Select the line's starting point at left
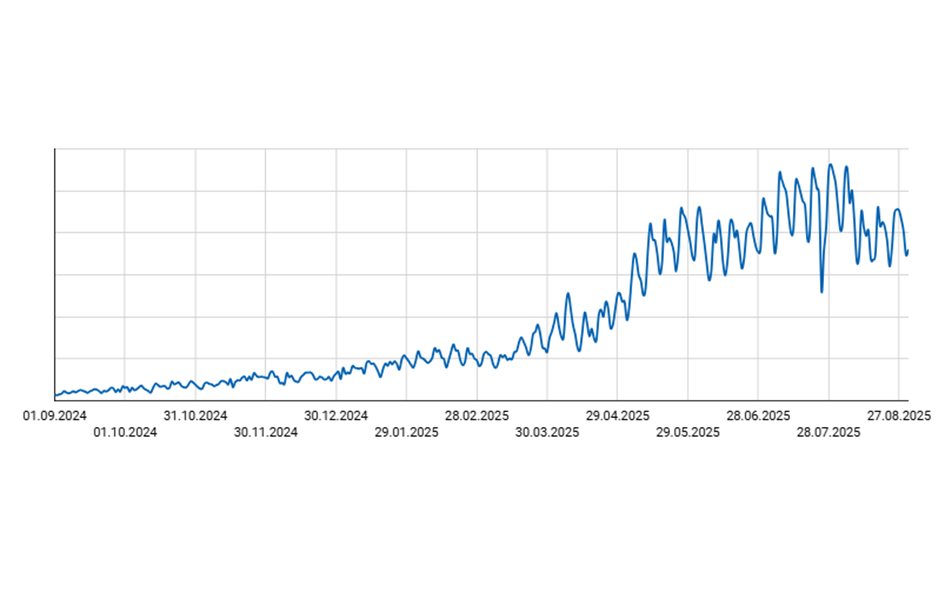Image resolution: width=945 pixels, height=600 pixels. click(x=56, y=395)
